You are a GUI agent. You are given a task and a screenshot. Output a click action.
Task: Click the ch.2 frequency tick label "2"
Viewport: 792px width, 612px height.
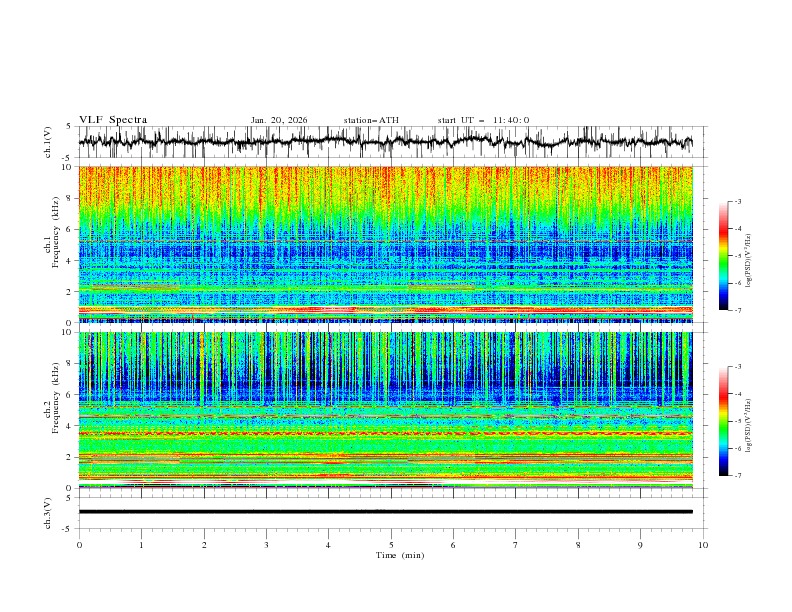pos(71,457)
